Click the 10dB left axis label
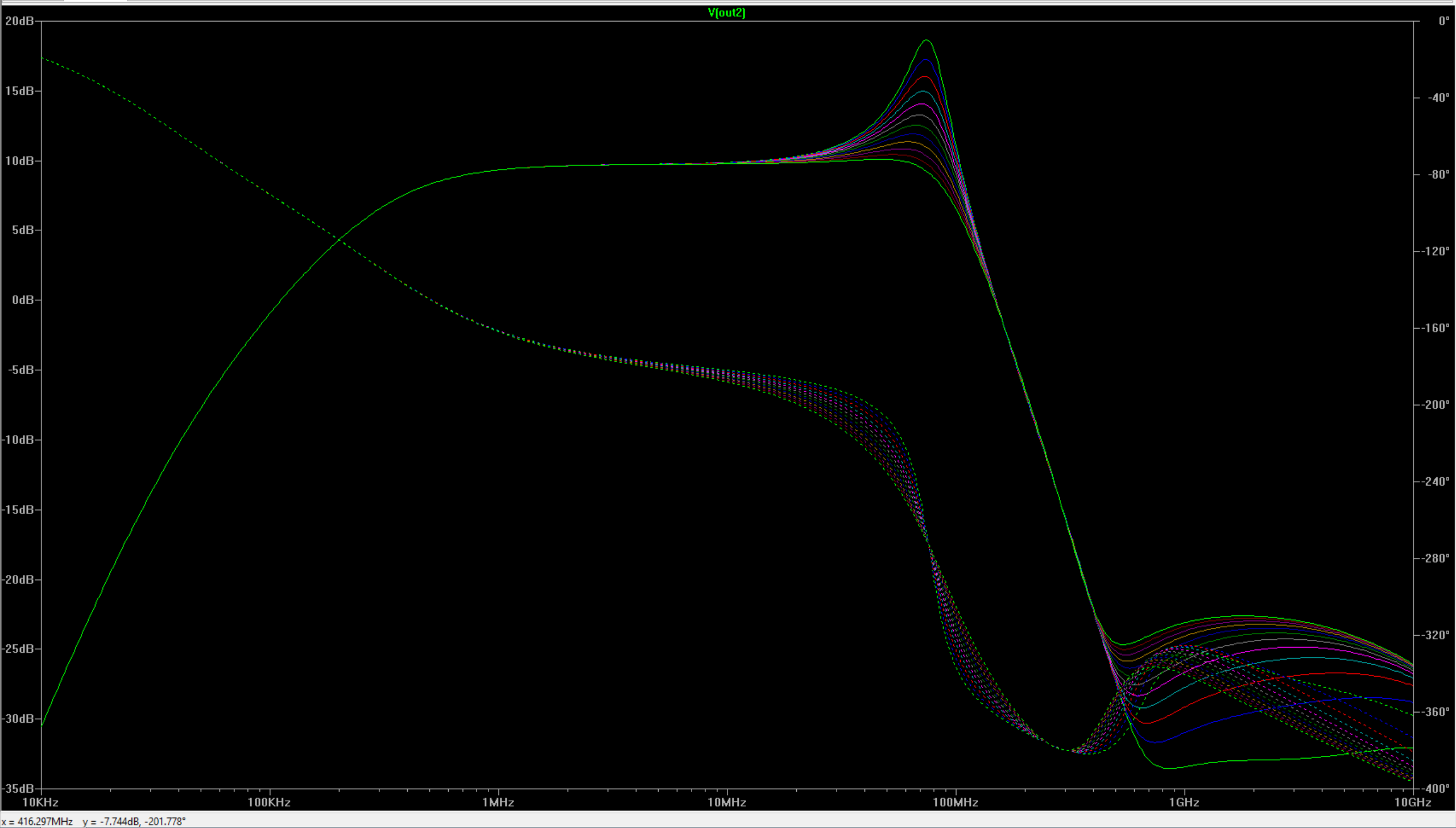Screen dimensions: 1456x828 (x=19, y=161)
